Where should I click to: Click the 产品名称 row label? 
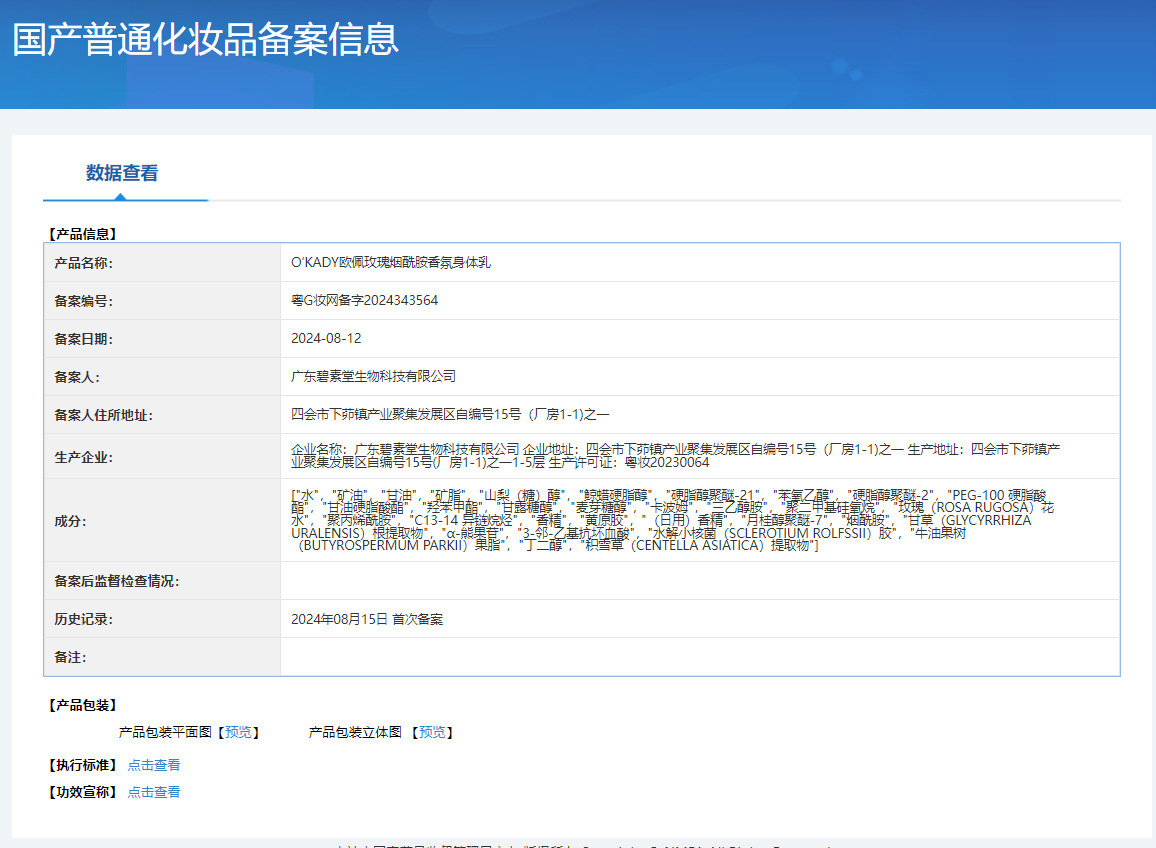pos(83,263)
